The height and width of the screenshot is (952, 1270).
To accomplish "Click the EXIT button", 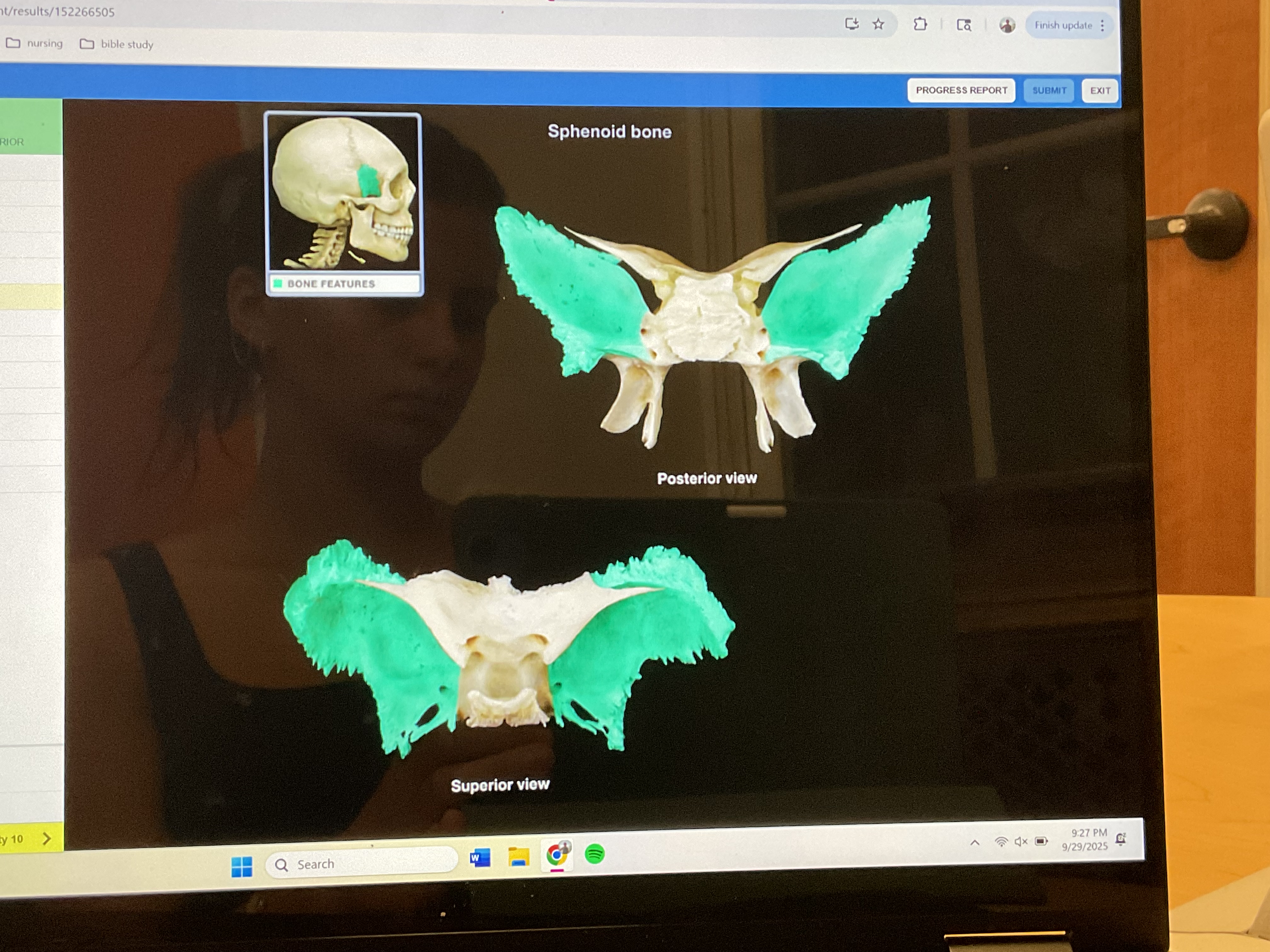I will (1100, 91).
